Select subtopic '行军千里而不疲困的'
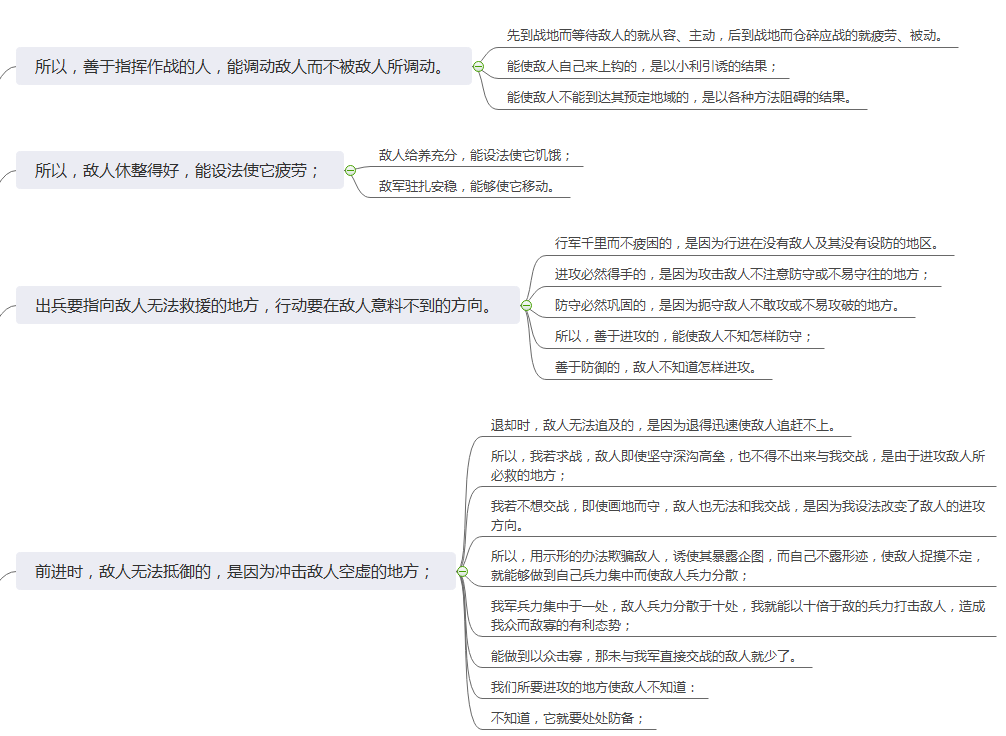Image resolution: width=1006 pixels, height=736 pixels. click(x=747, y=243)
